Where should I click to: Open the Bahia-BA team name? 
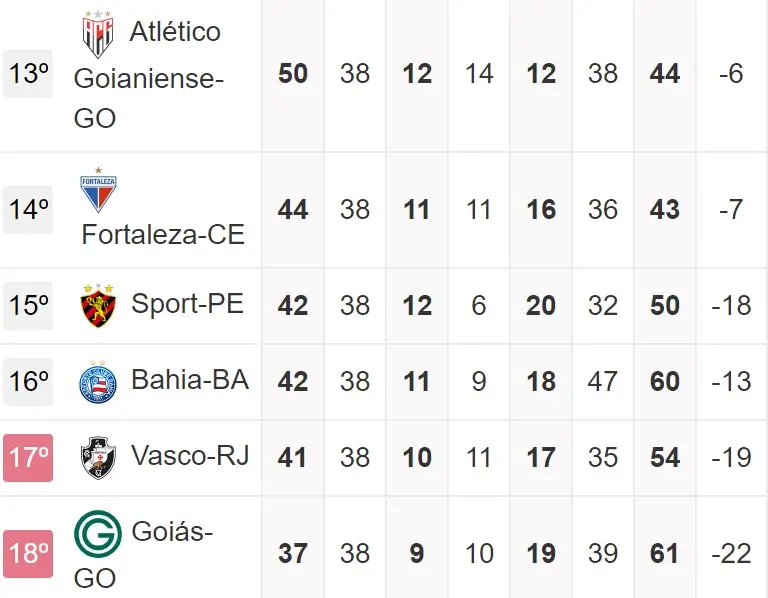(x=190, y=380)
